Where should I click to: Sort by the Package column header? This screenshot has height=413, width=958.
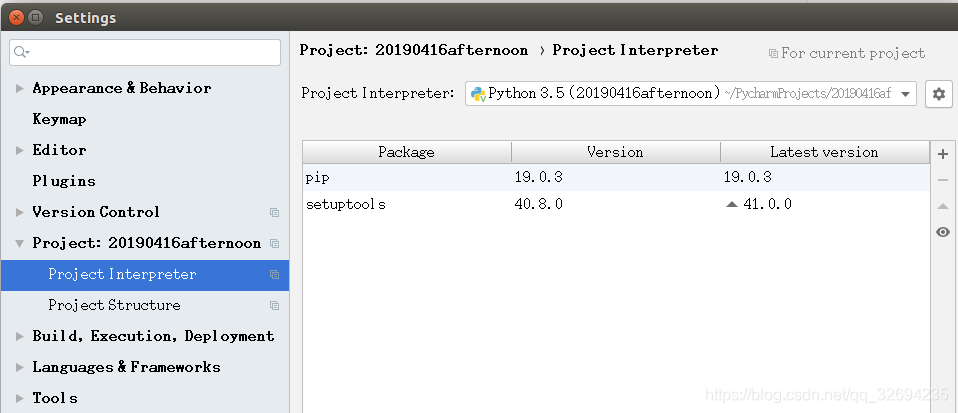point(407,152)
